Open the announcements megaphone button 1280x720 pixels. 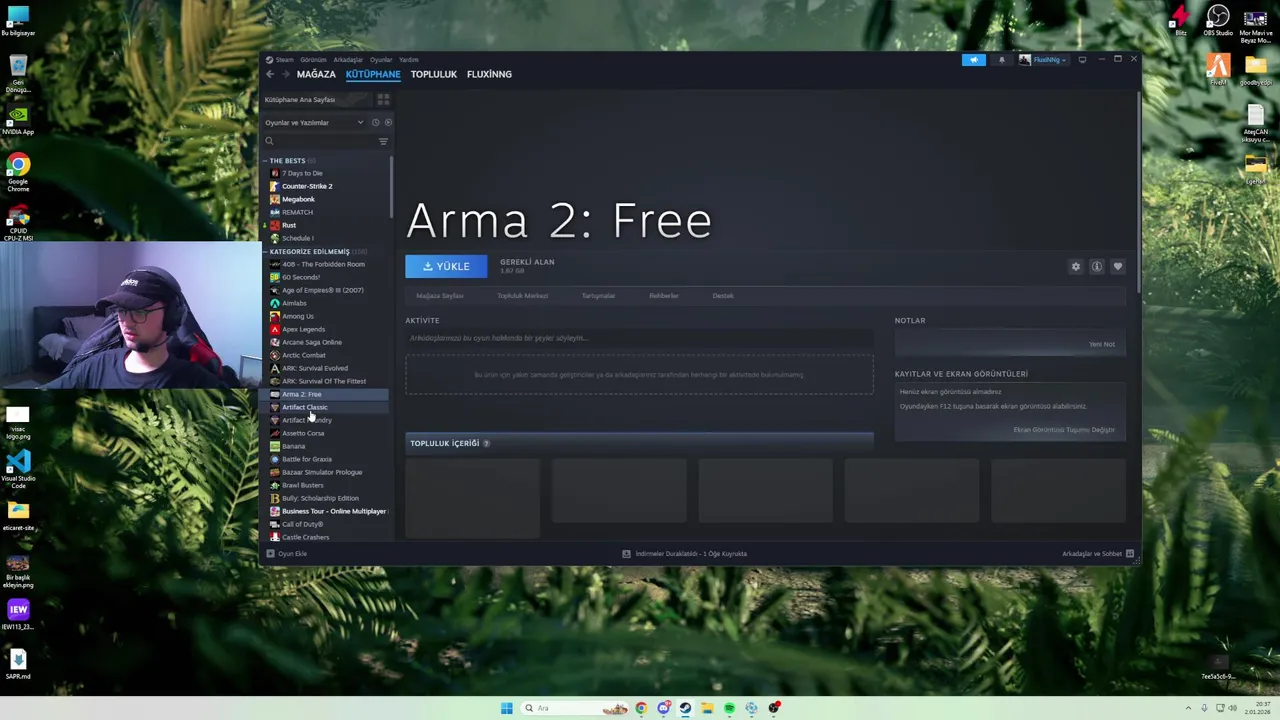[973, 60]
